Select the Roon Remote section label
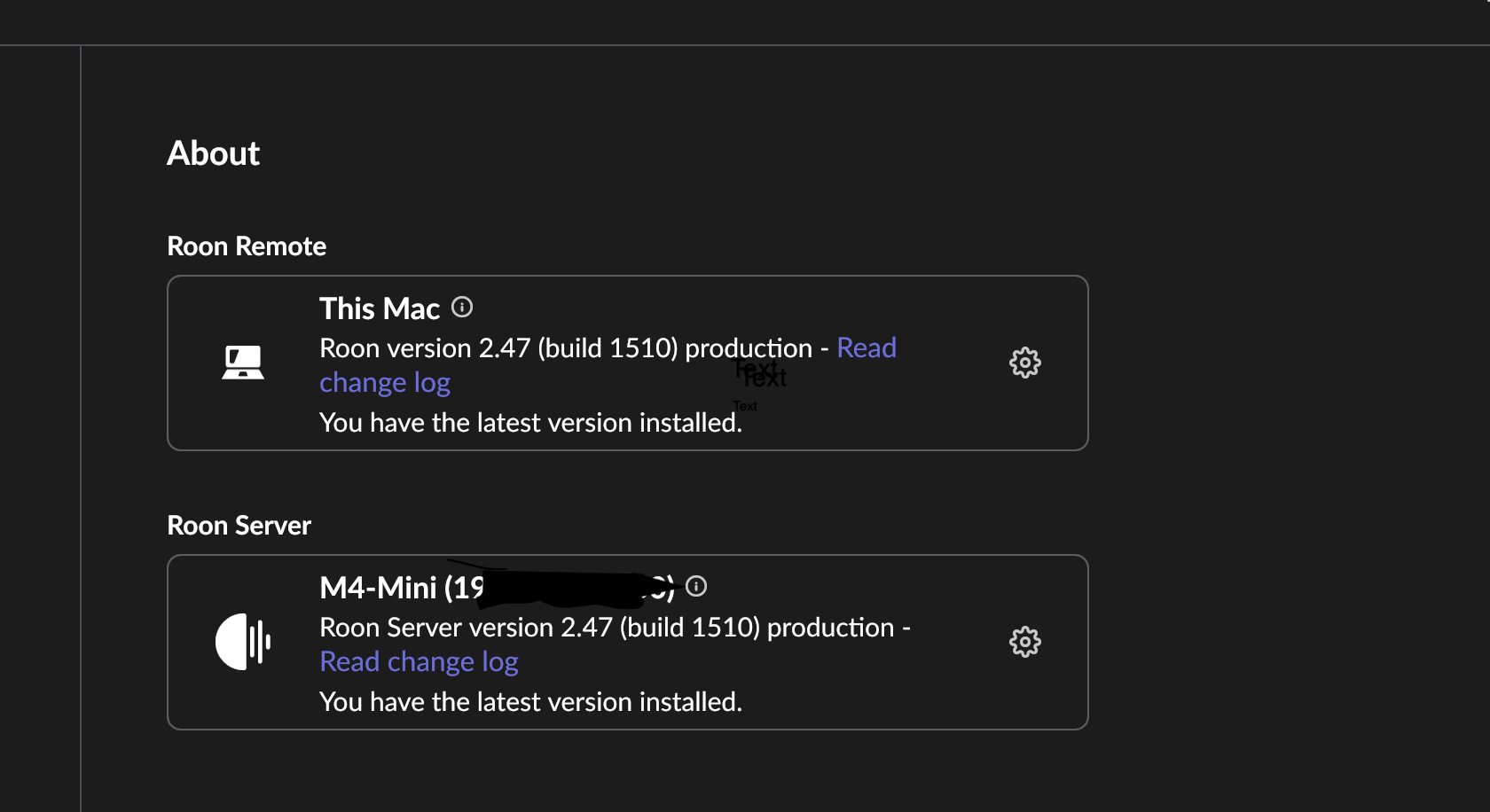The image size is (1490, 812). (x=247, y=246)
